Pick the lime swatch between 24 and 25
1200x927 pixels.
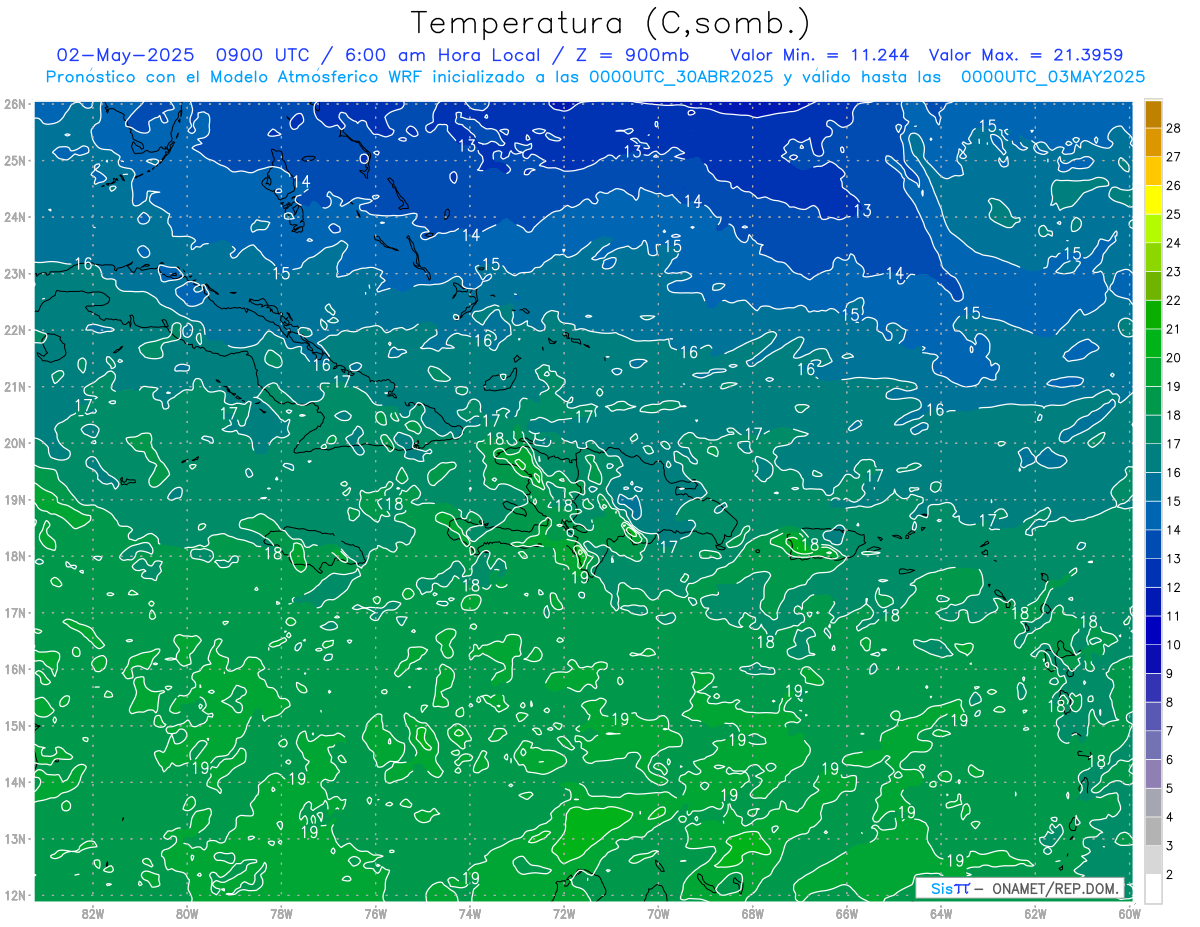[x=1153, y=230]
